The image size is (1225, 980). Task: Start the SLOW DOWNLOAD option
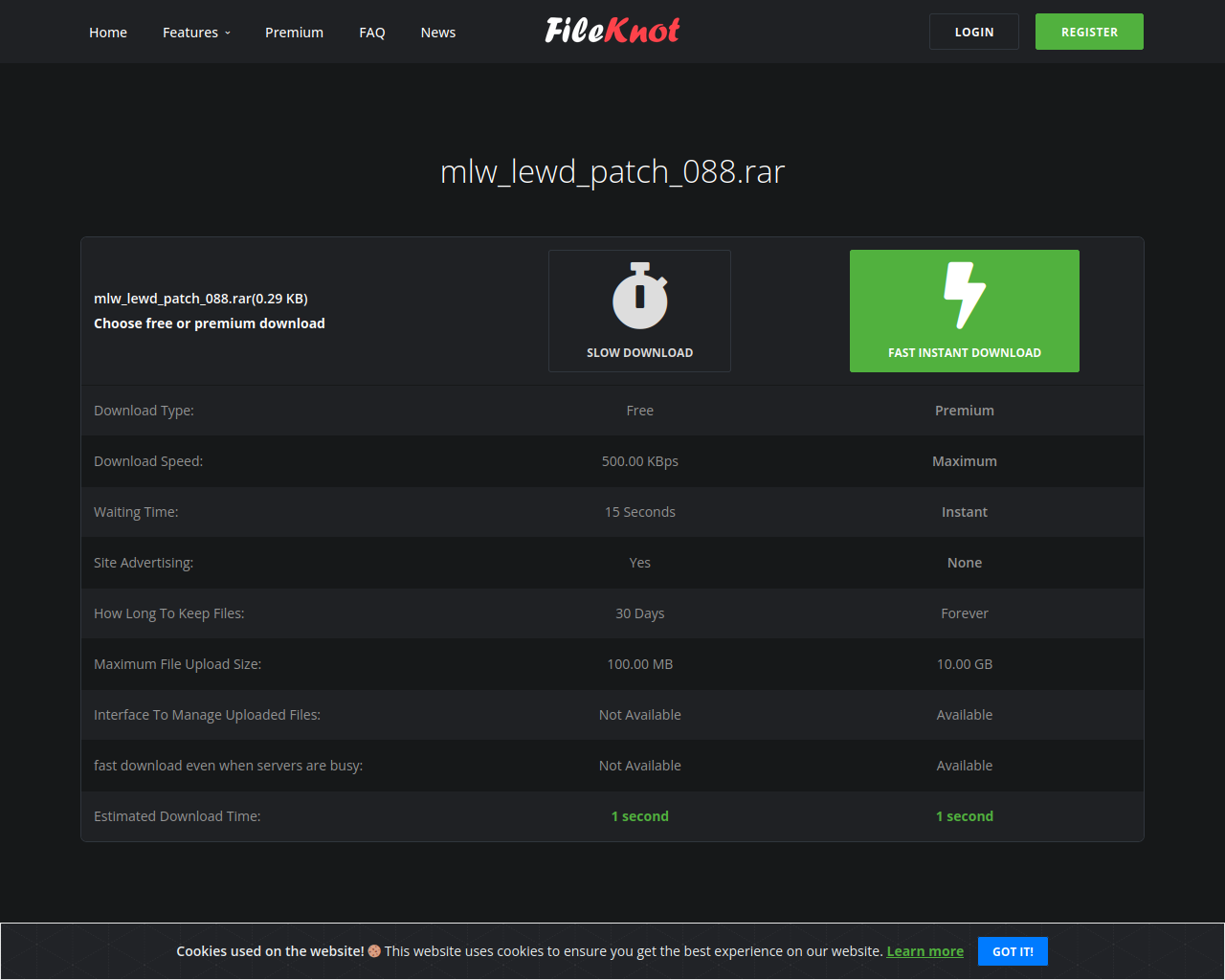639,311
